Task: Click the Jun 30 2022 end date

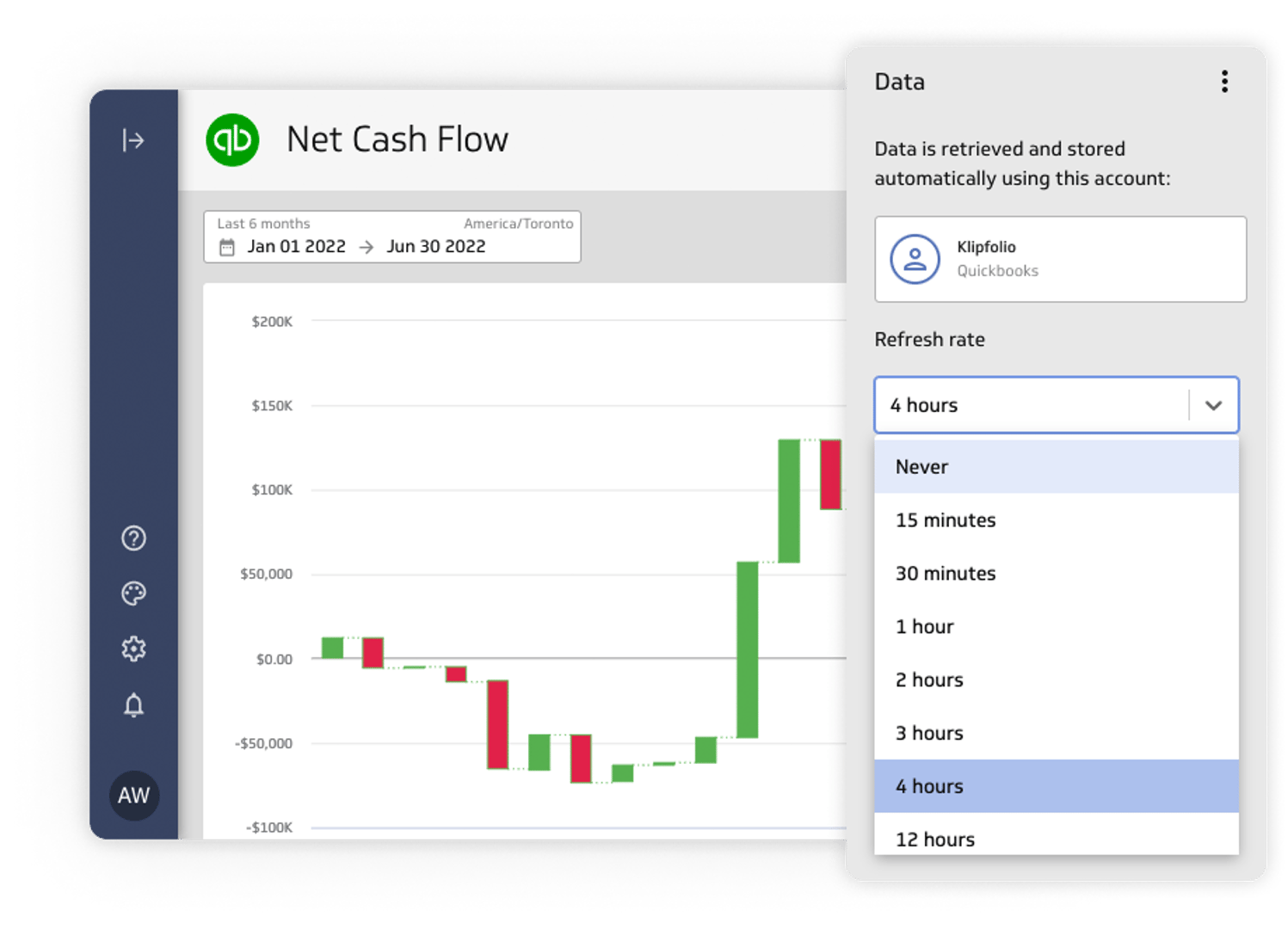Action: point(436,247)
